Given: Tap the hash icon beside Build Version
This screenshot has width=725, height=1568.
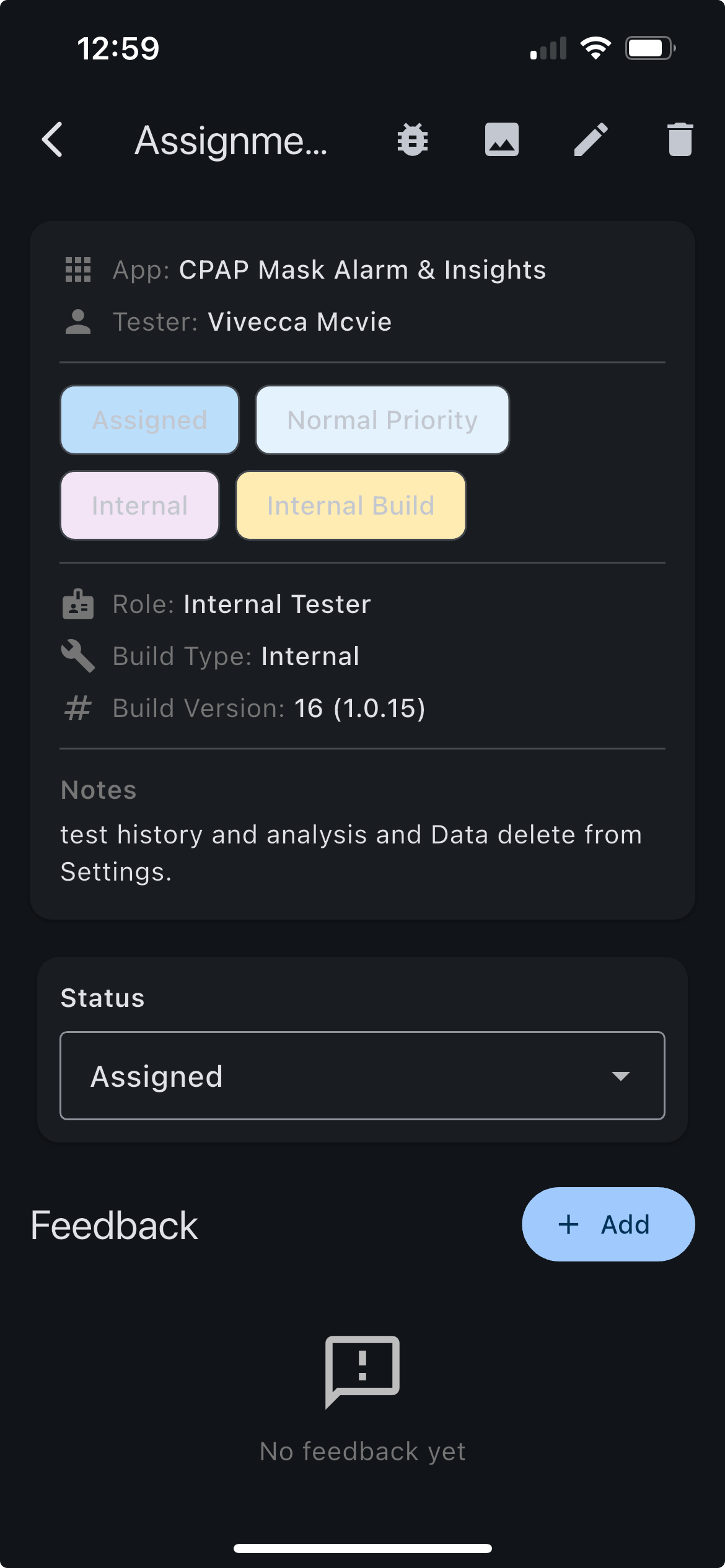Looking at the screenshot, I should pyautogui.click(x=77, y=707).
